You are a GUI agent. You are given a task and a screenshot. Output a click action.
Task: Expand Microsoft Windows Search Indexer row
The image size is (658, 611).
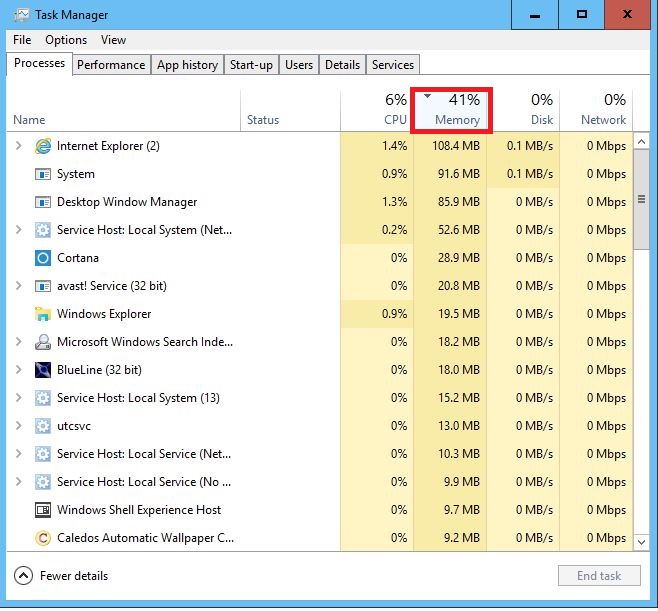click(x=18, y=342)
